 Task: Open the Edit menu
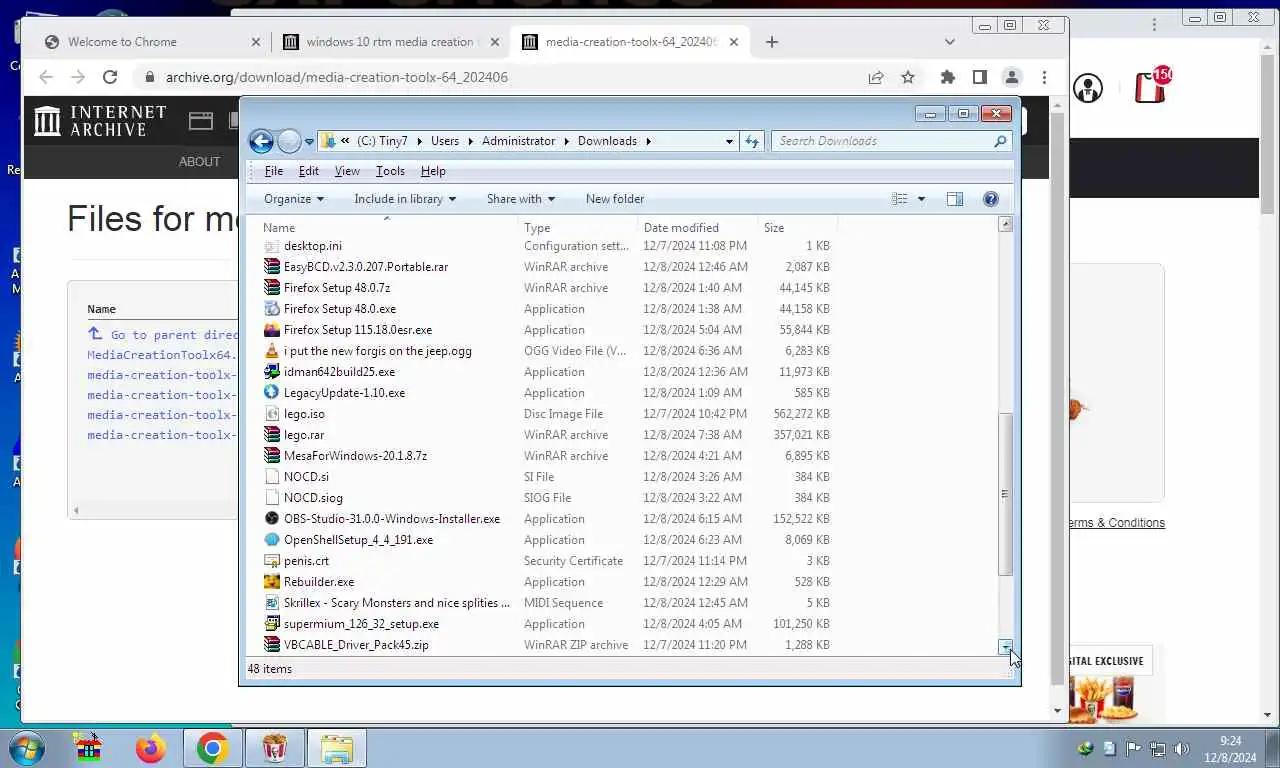pos(309,171)
